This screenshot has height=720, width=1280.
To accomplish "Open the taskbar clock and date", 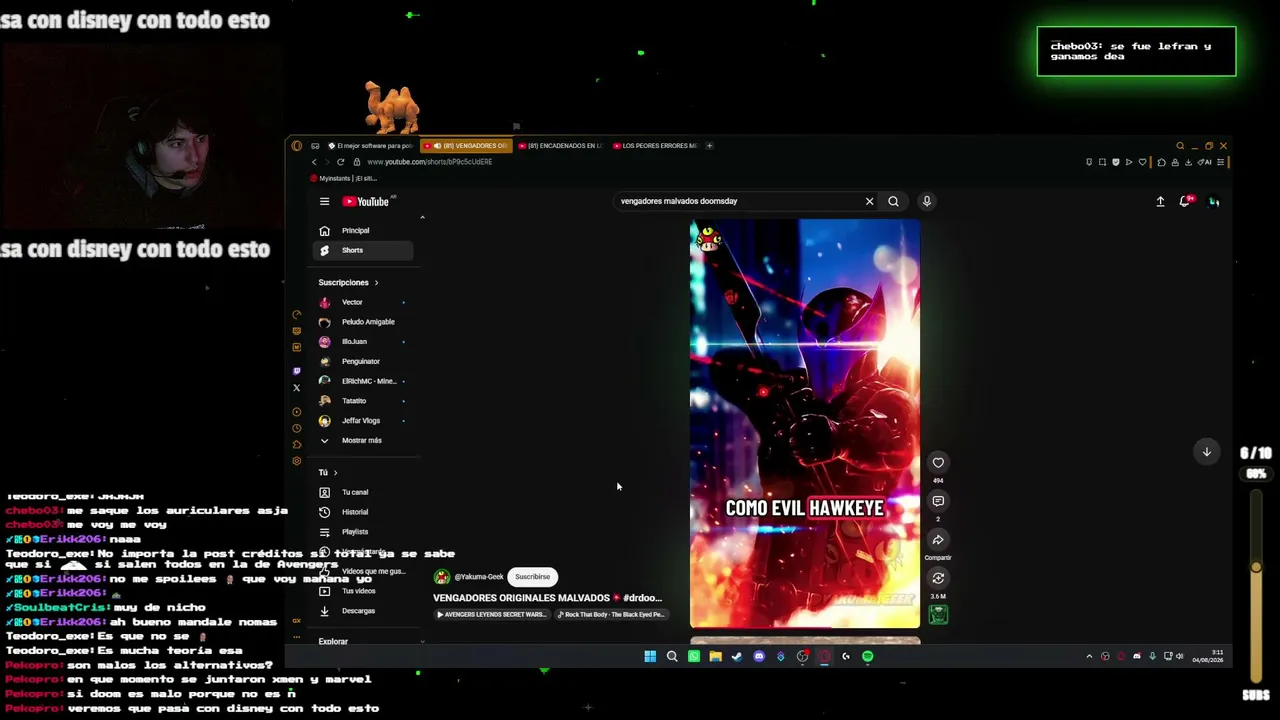I will [x=1208, y=657].
